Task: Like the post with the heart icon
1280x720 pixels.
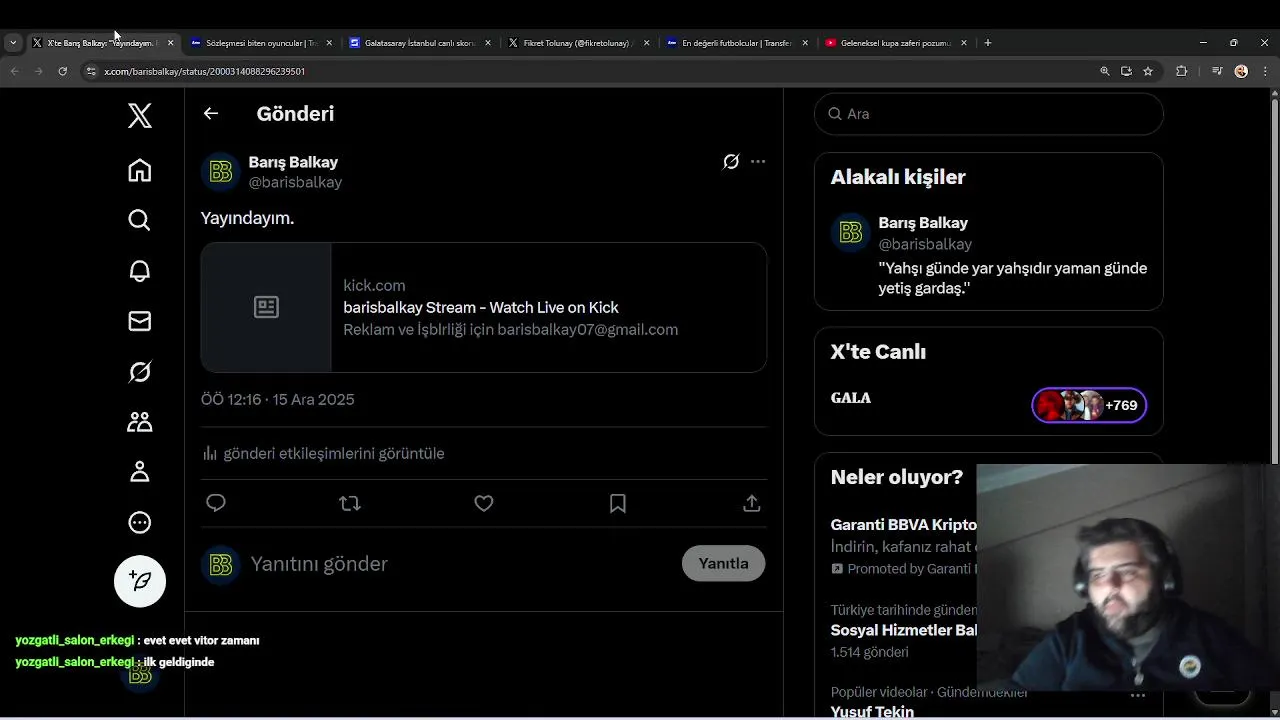Action: (484, 503)
